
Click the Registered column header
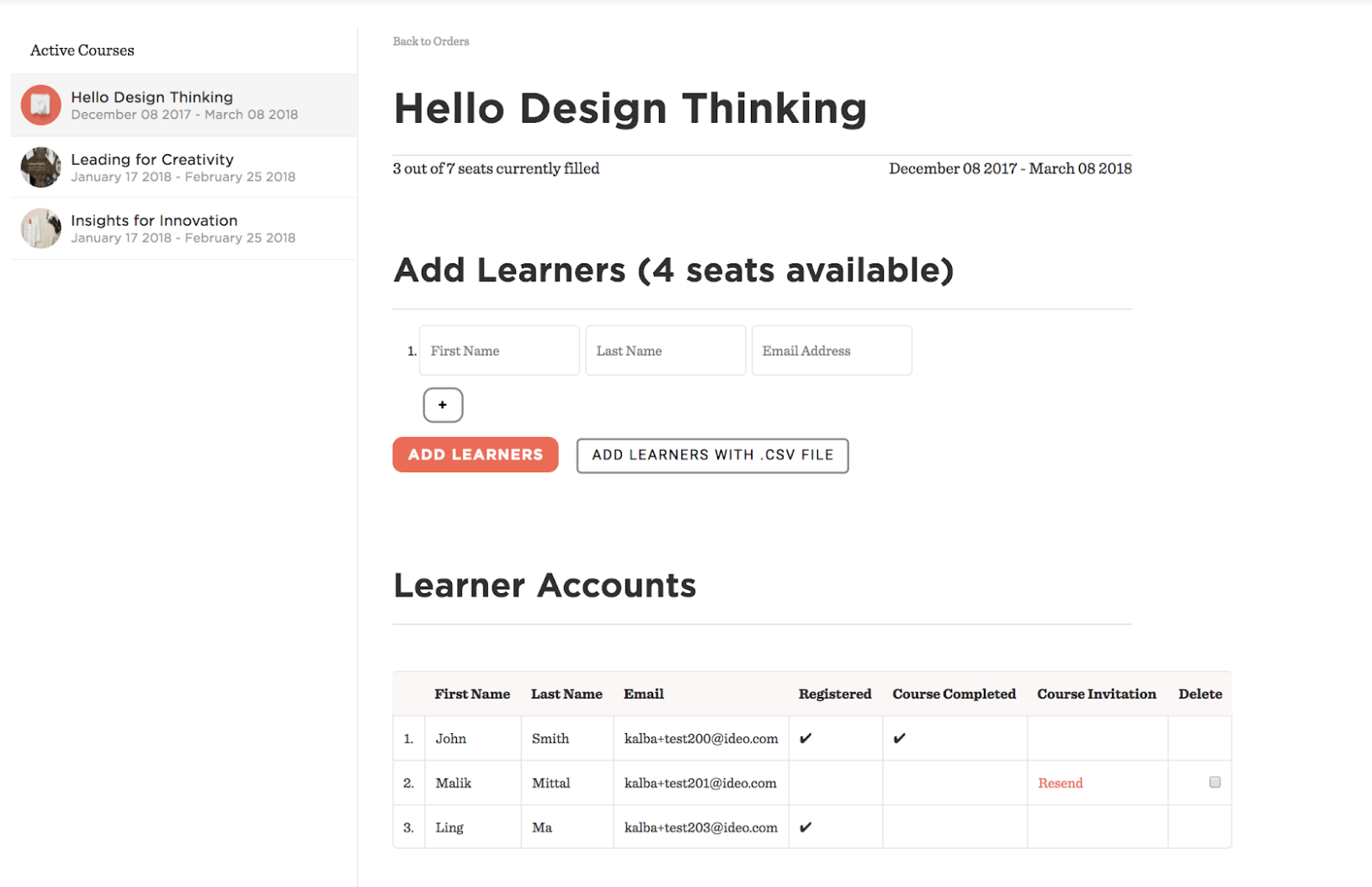tap(835, 694)
